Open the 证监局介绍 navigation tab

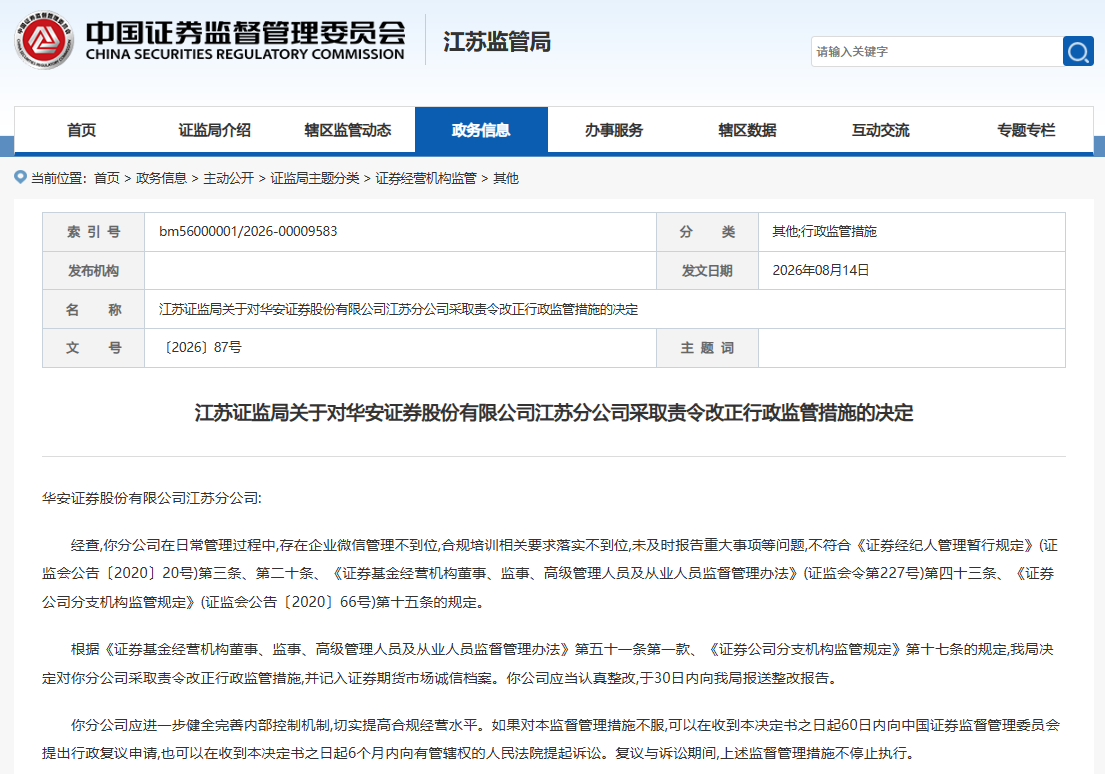coord(214,130)
